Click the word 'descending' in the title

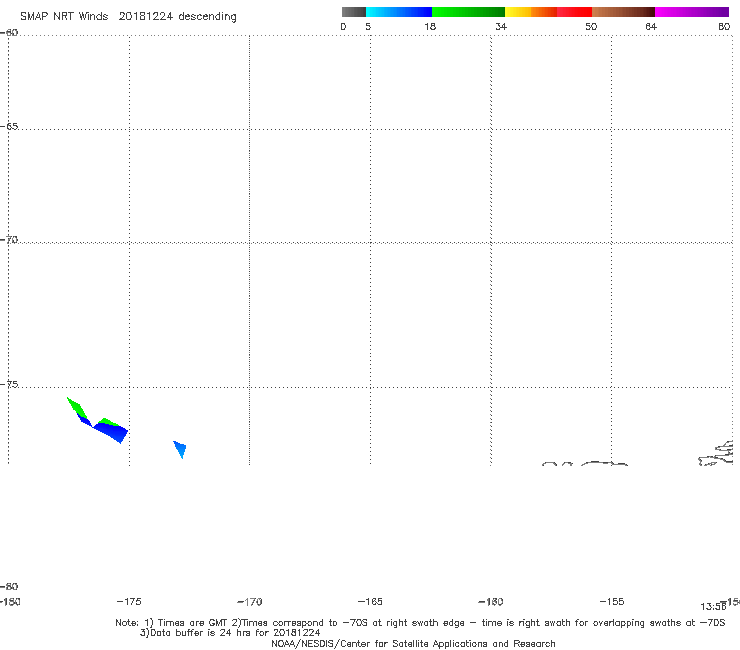point(208,17)
